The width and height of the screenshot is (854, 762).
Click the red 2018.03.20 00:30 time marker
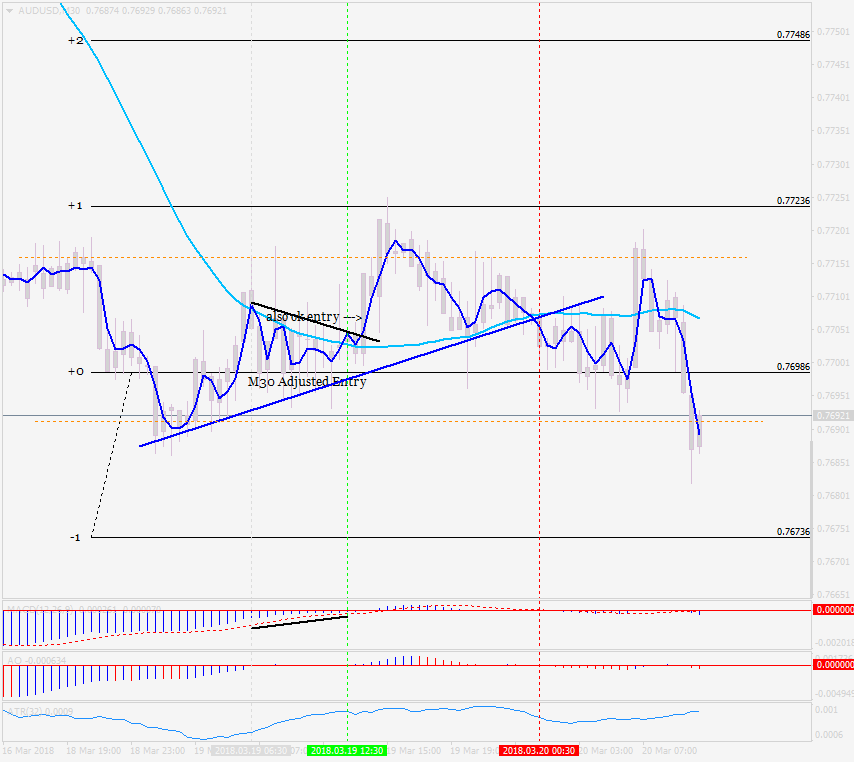(x=539, y=750)
